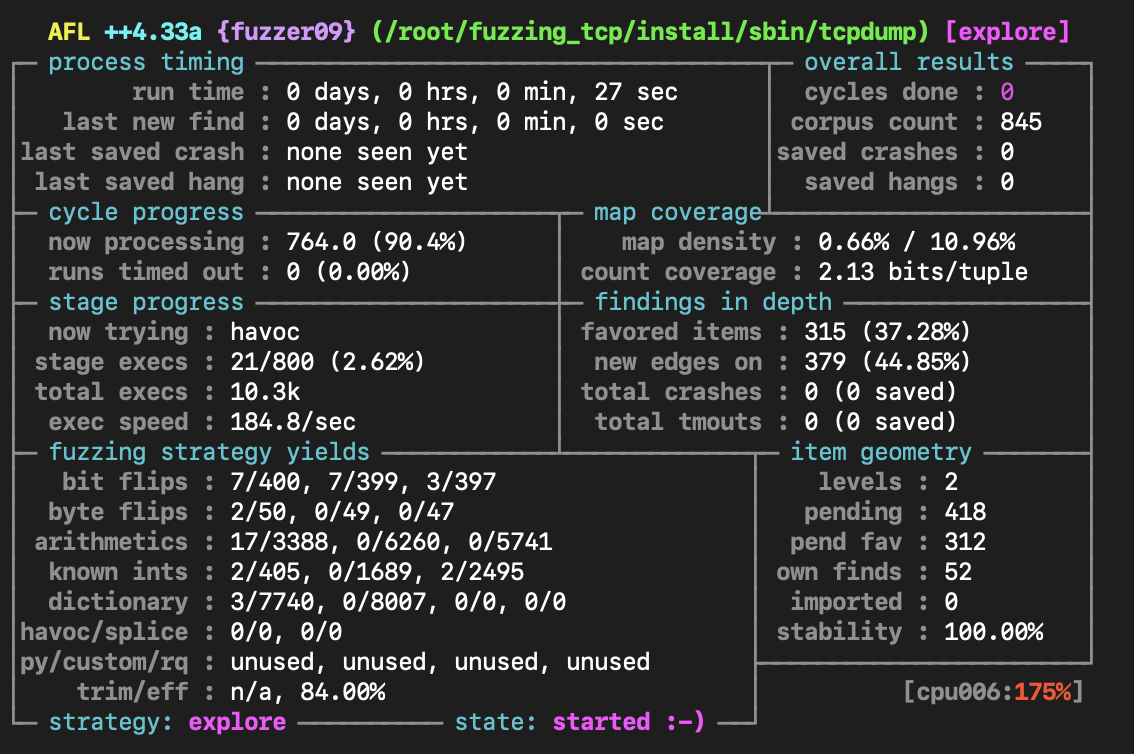Click the 'favored items' label
This screenshot has height=754, width=1134.
[x=671, y=333]
